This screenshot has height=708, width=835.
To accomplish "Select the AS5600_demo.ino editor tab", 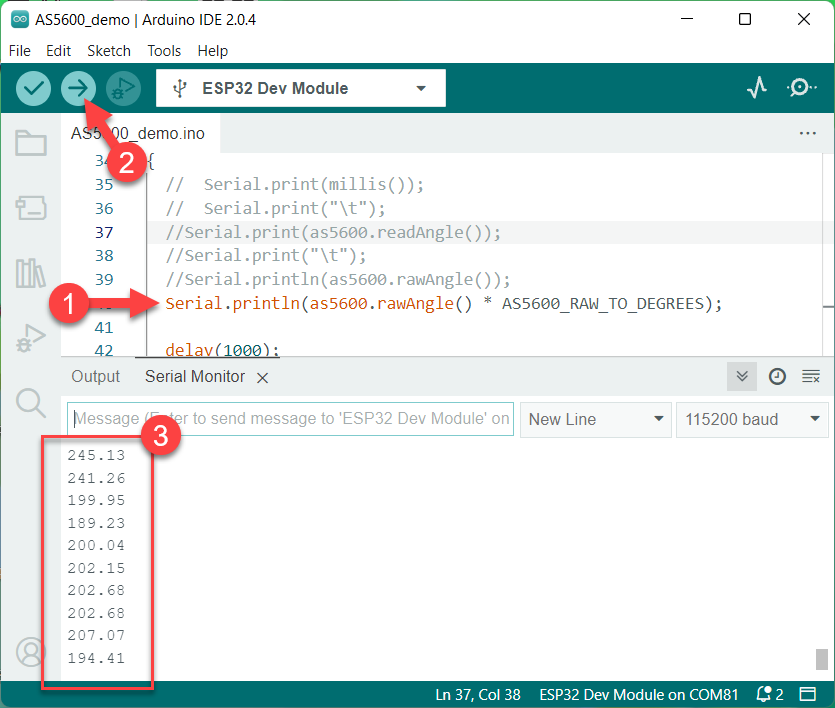I will tap(138, 133).
